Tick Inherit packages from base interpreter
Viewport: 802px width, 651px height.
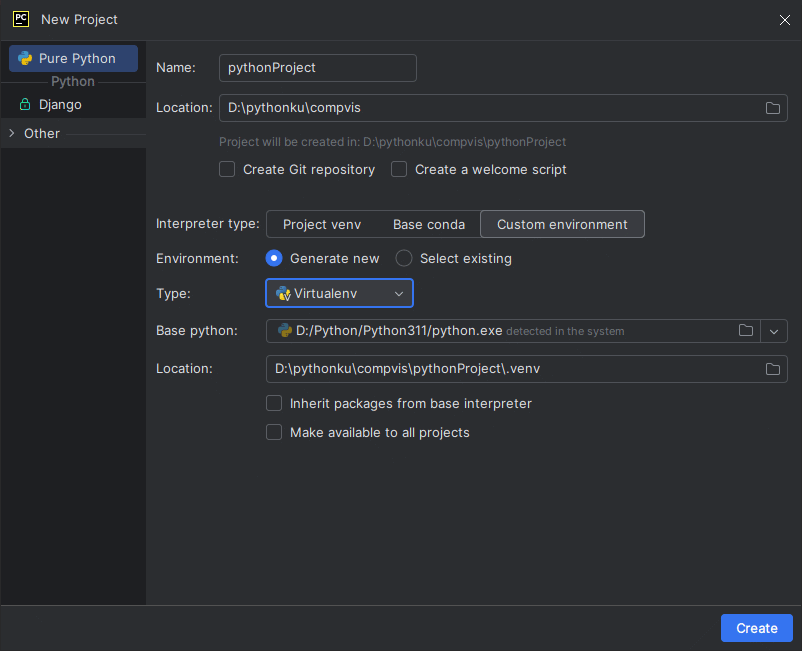[x=274, y=403]
